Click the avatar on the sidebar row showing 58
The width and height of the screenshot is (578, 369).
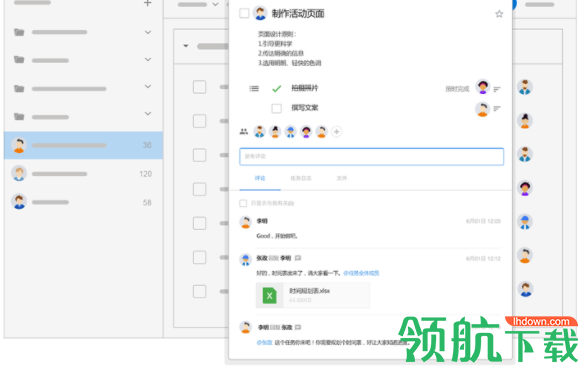[19, 202]
